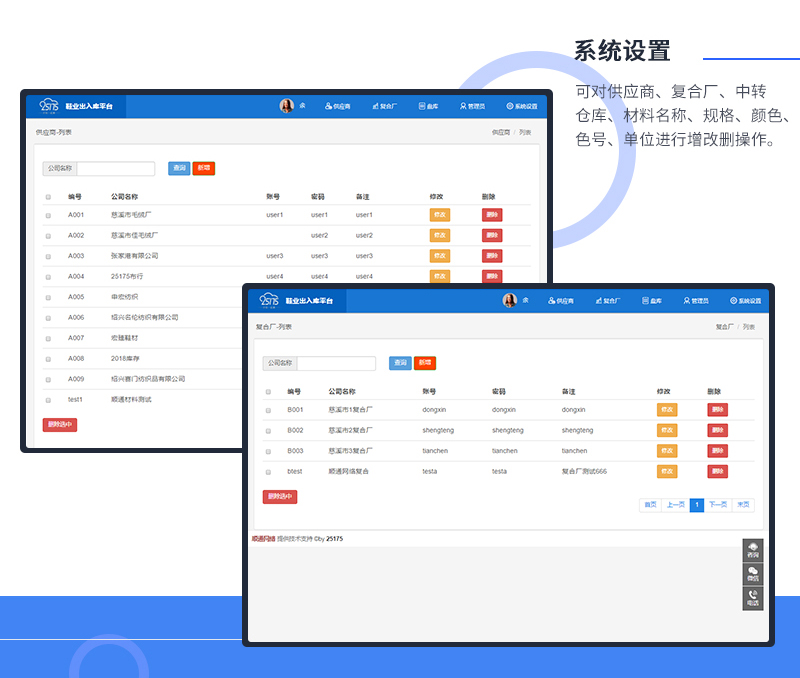This screenshot has height=678, width=800.
Task: Toggle select-all checkbox in 复合厂 table header
Action: click(x=268, y=392)
